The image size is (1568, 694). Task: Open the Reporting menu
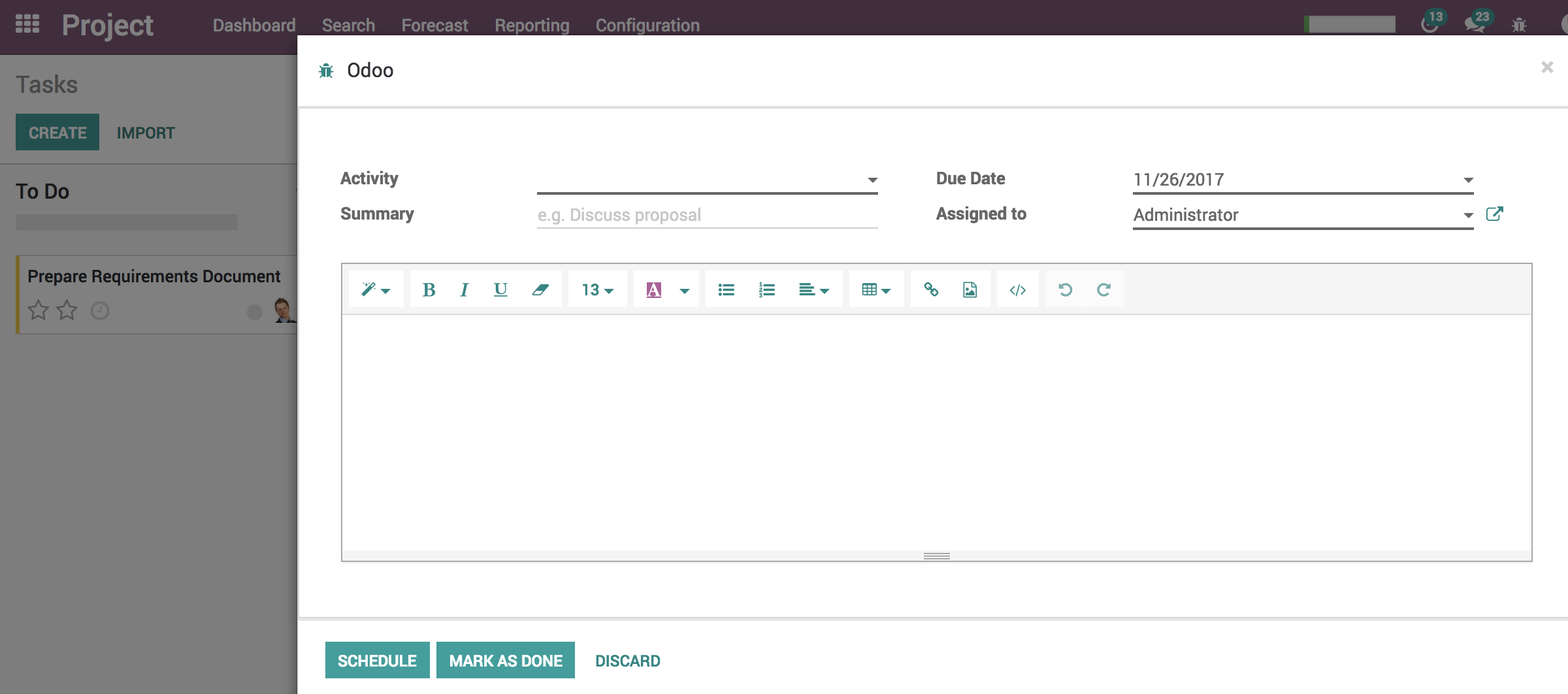tap(532, 25)
